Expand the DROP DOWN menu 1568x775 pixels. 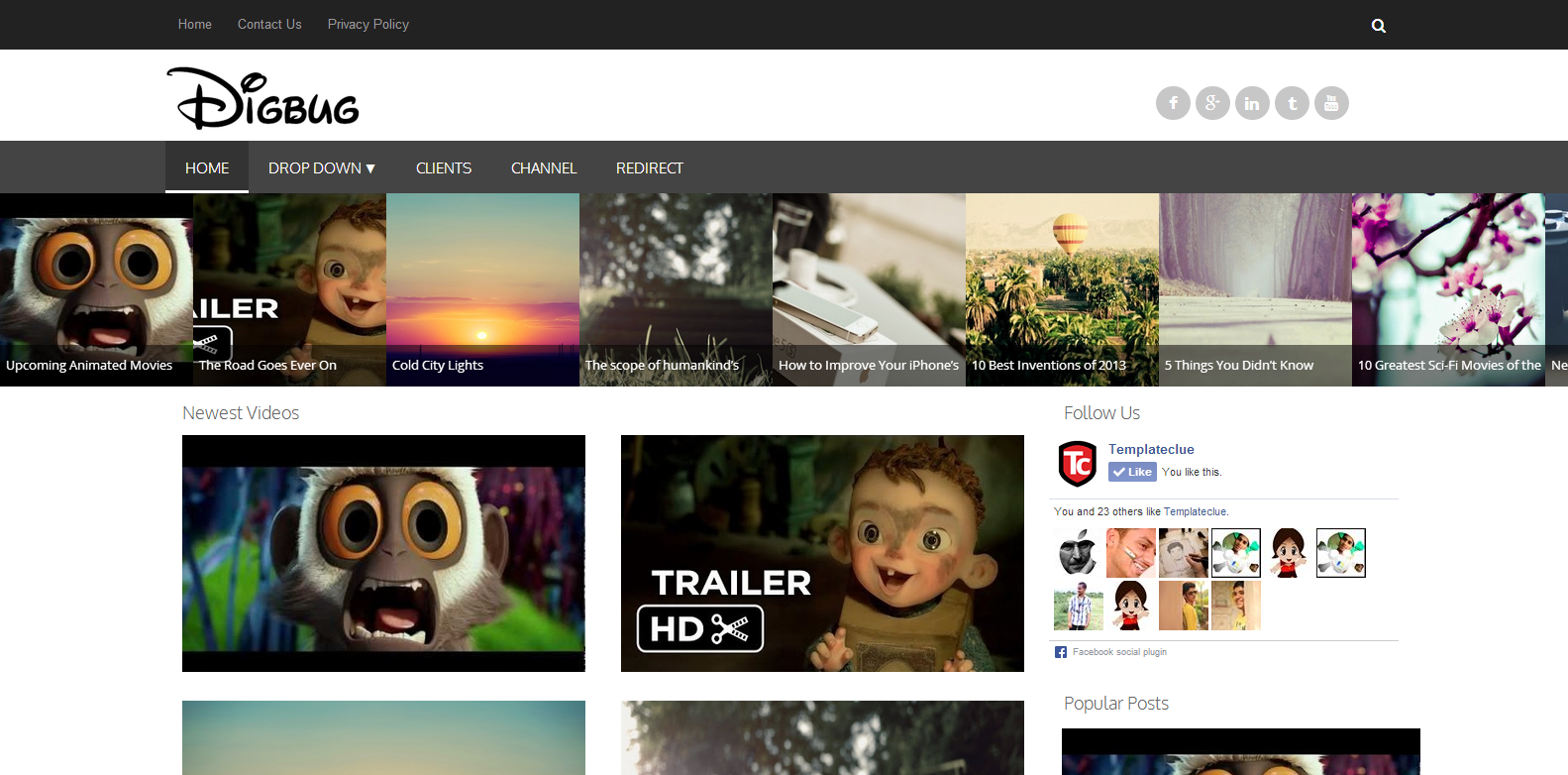pyautogui.click(x=322, y=167)
